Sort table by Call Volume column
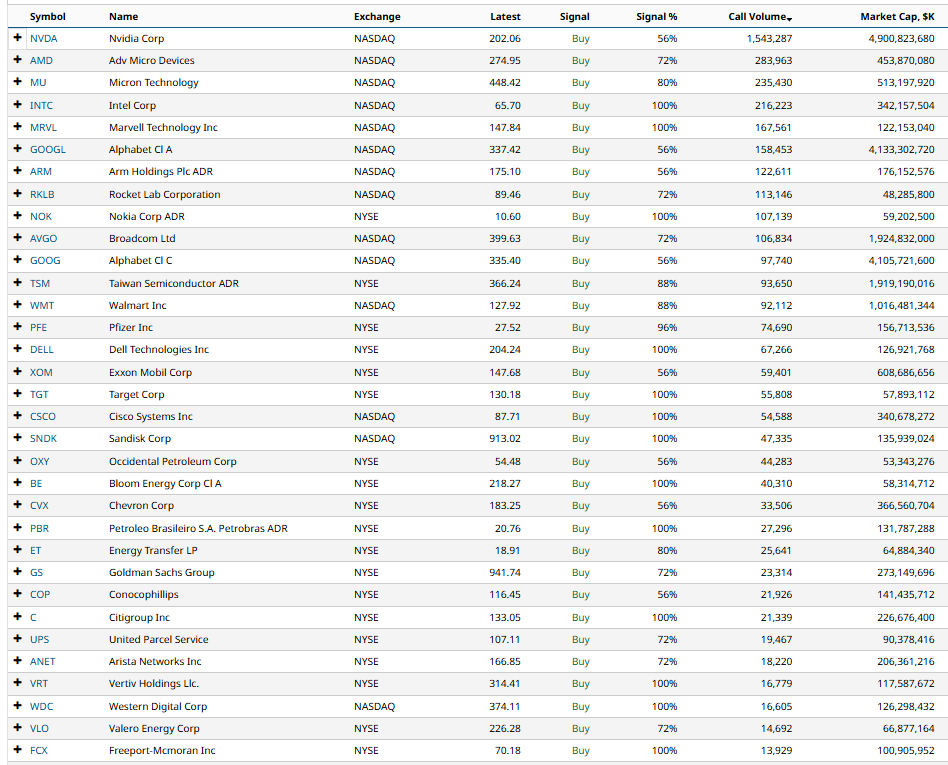This screenshot has width=948, height=765. (x=759, y=16)
